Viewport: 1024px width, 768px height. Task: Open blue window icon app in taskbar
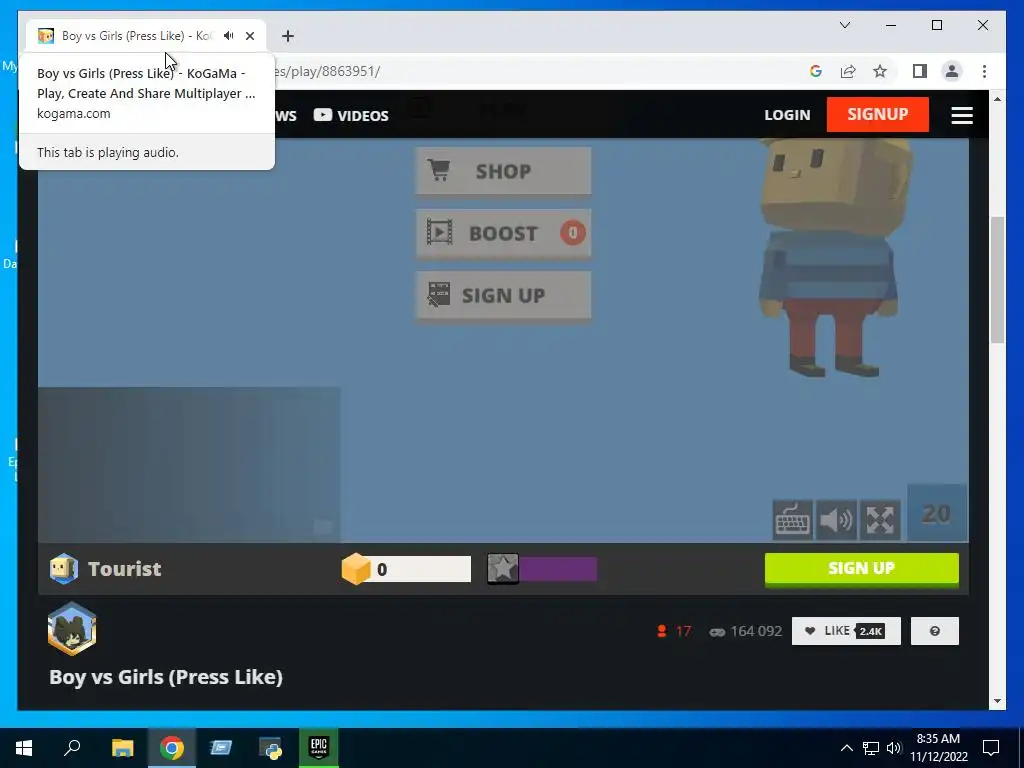[221, 748]
